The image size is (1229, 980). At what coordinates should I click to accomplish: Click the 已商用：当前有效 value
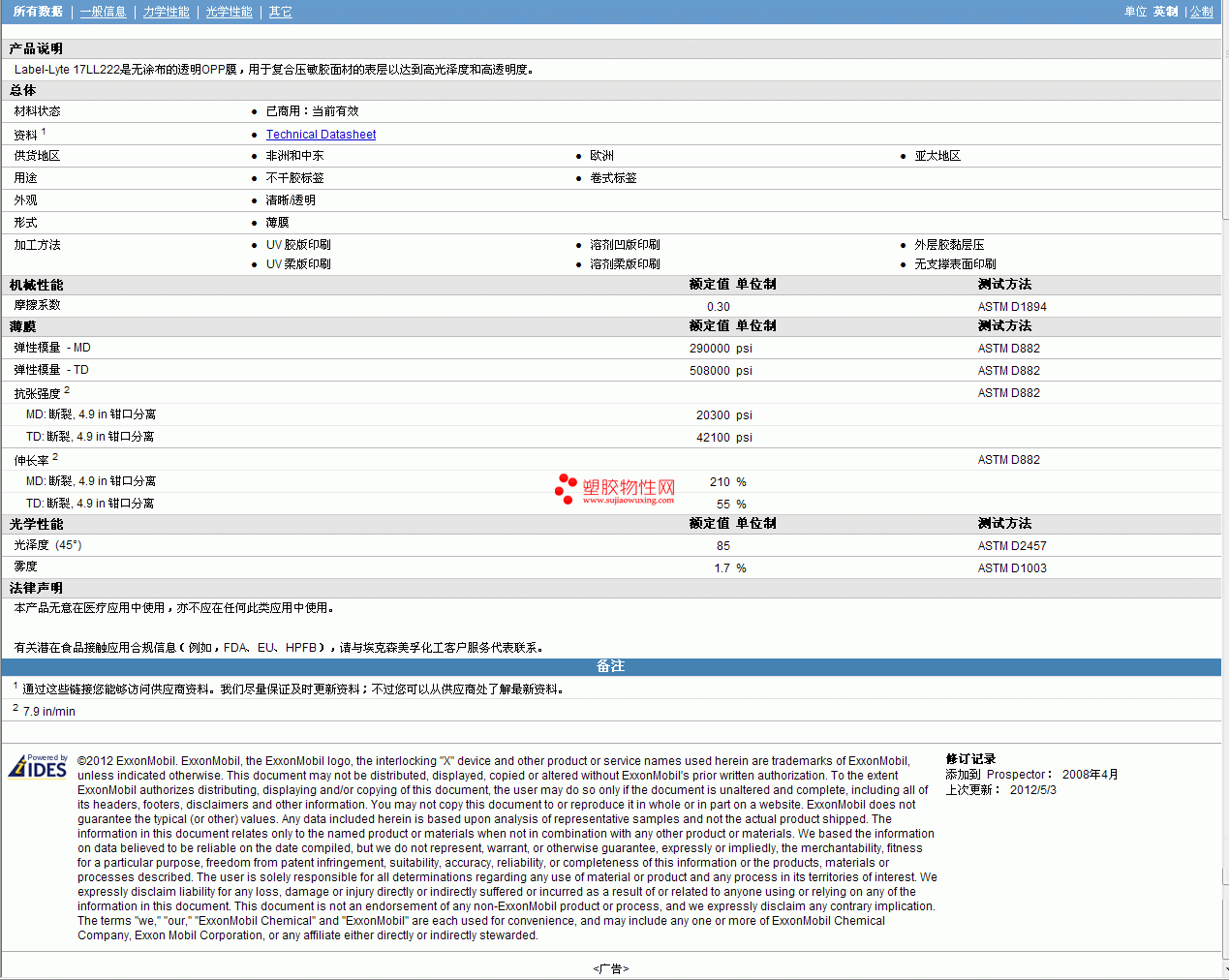[312, 111]
